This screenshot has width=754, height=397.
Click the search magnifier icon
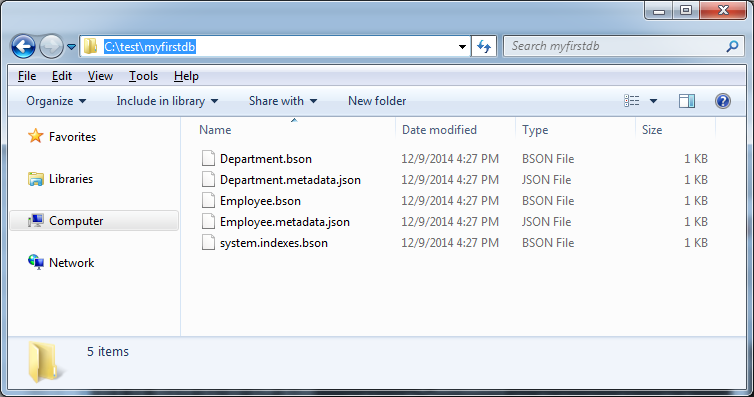pos(732,46)
